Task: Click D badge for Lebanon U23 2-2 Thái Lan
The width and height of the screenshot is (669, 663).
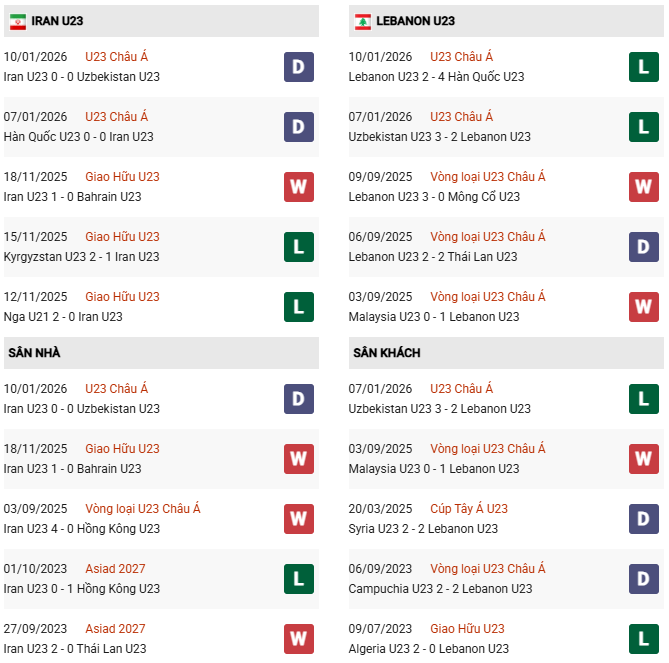Action: (643, 247)
